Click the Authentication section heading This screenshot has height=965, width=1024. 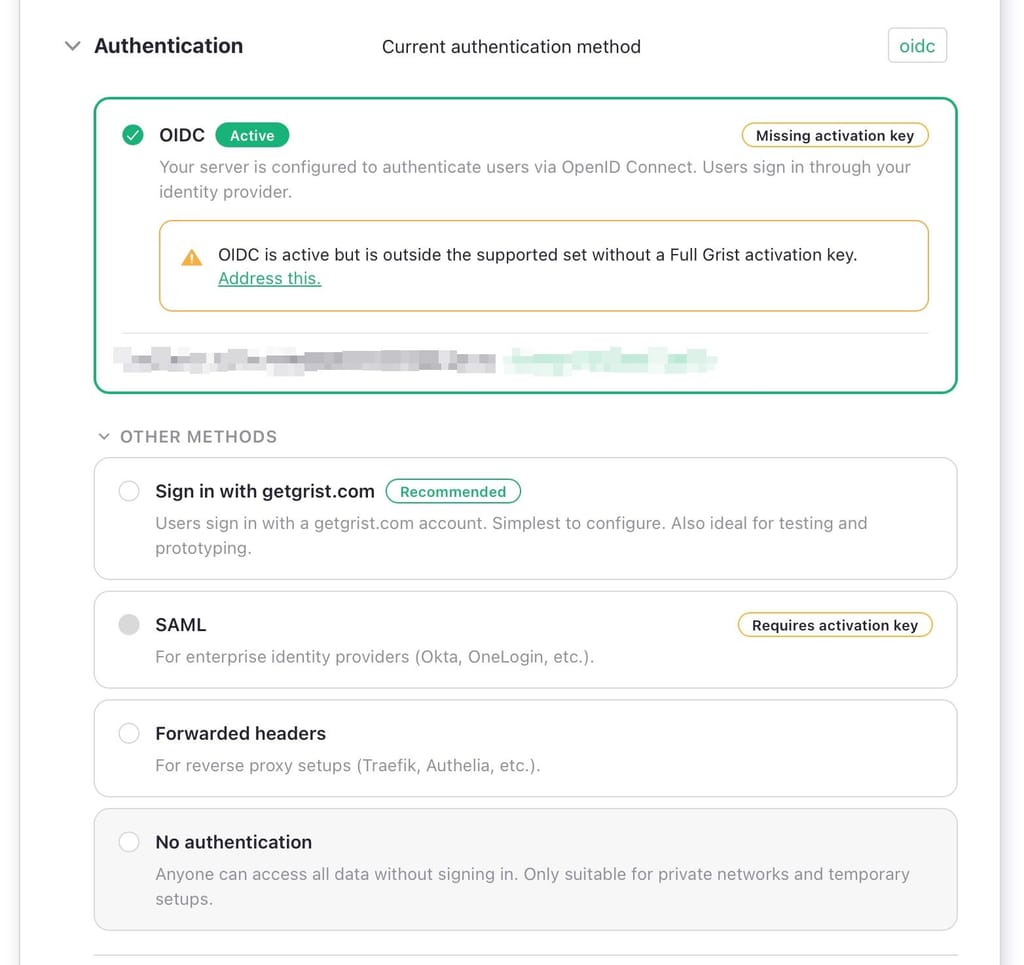click(x=168, y=46)
